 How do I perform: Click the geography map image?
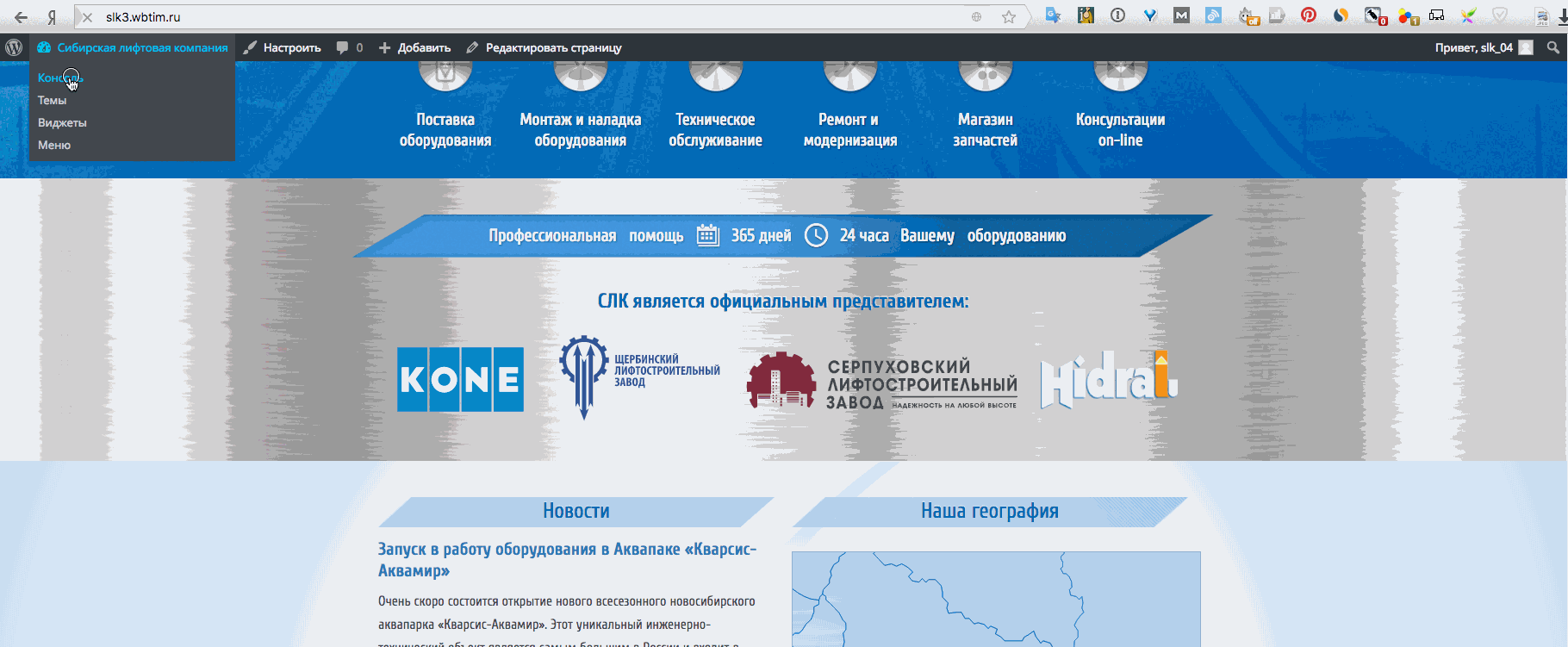[996, 599]
